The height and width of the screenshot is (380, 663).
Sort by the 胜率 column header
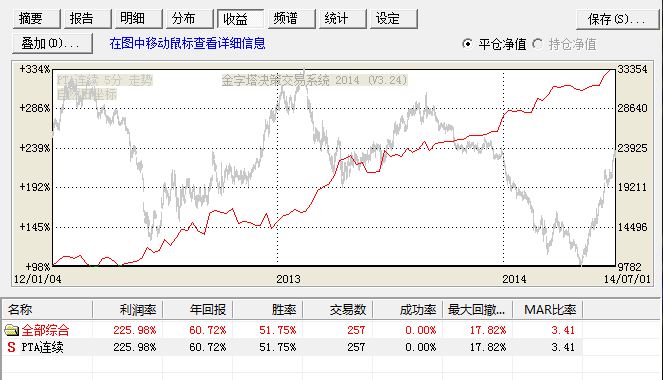coord(268,310)
